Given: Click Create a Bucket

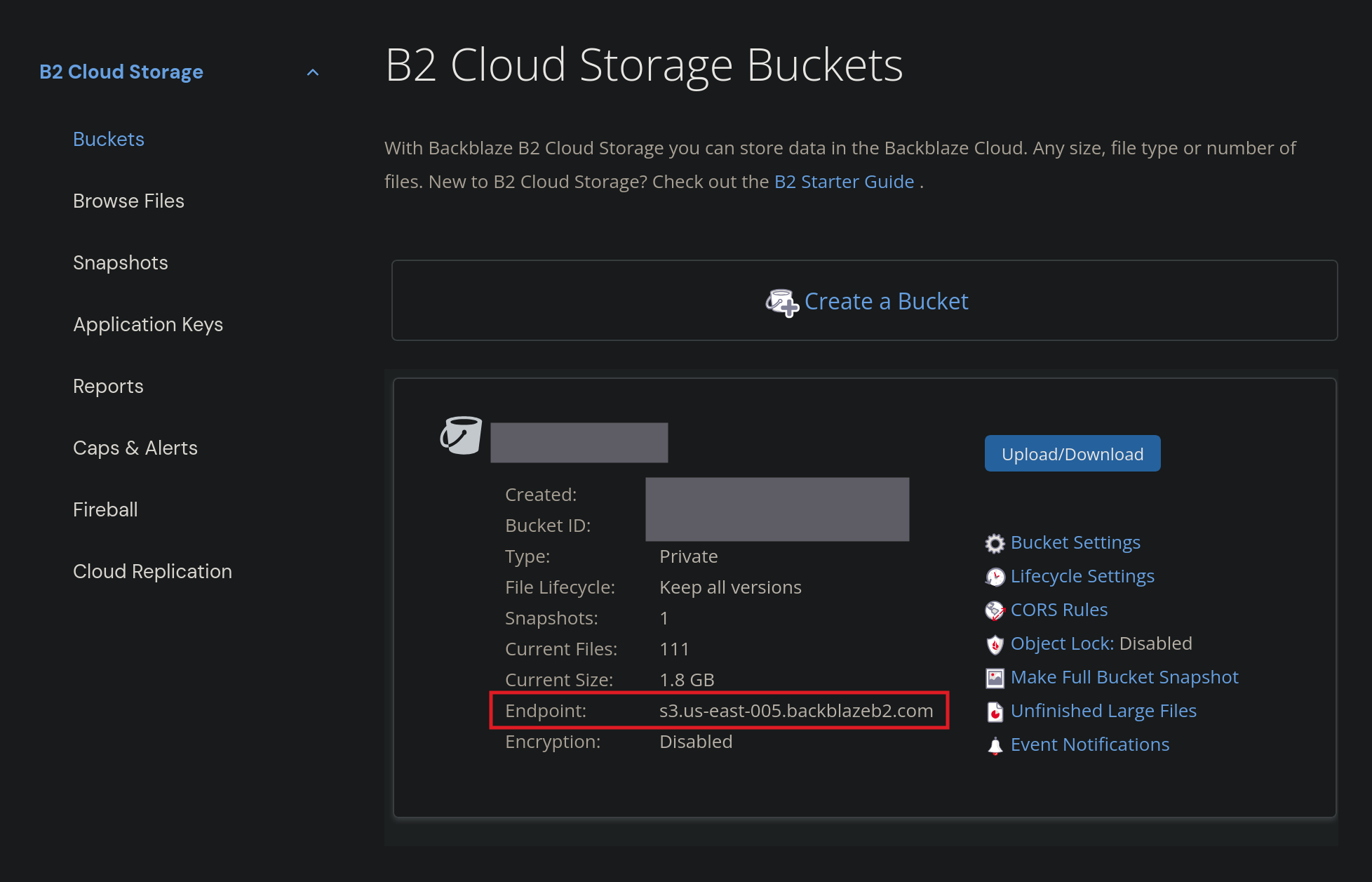Looking at the screenshot, I should 887,301.
